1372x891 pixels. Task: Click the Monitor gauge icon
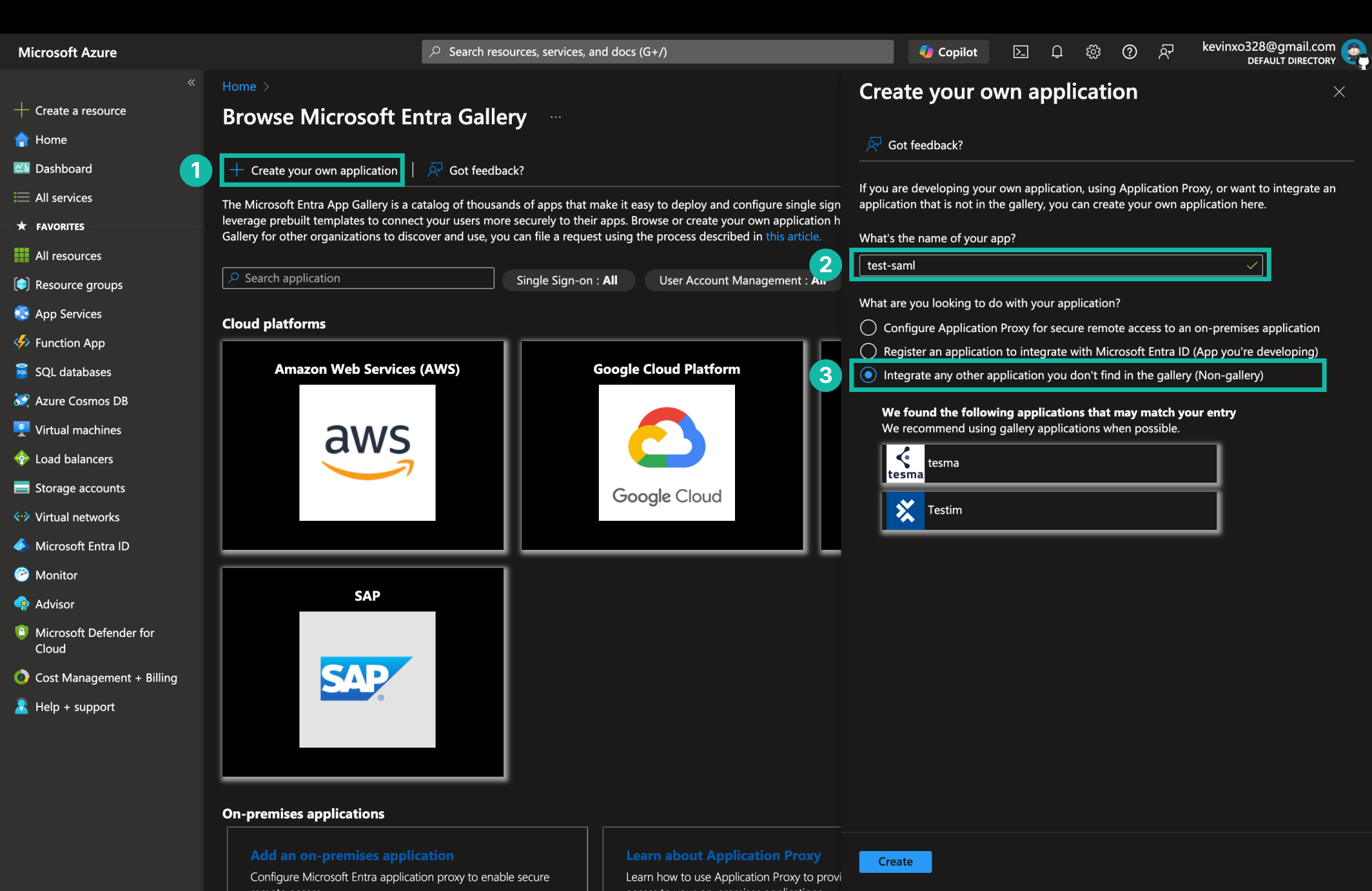click(22, 575)
